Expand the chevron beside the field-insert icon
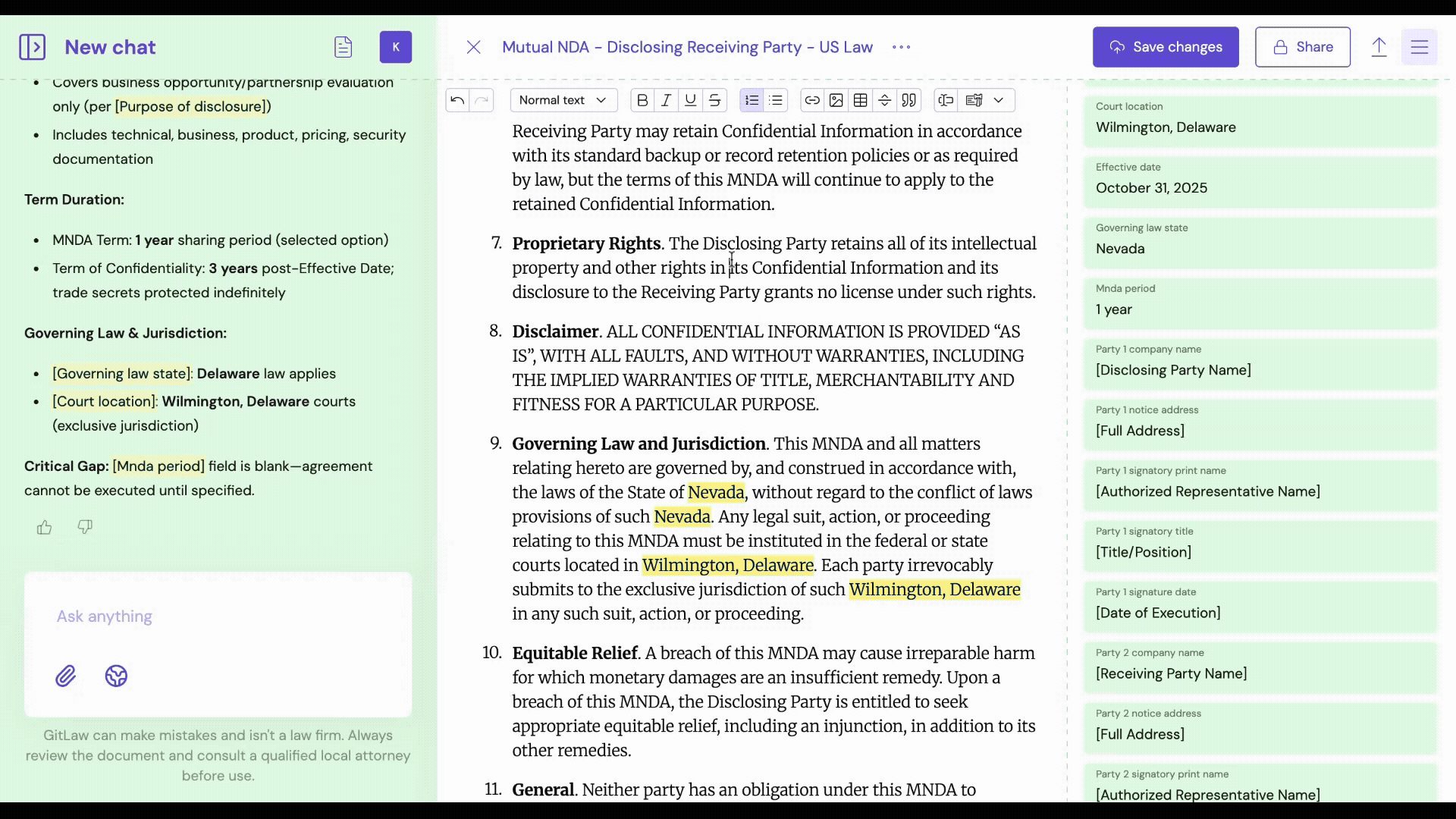This screenshot has height=819, width=1456. tap(999, 100)
